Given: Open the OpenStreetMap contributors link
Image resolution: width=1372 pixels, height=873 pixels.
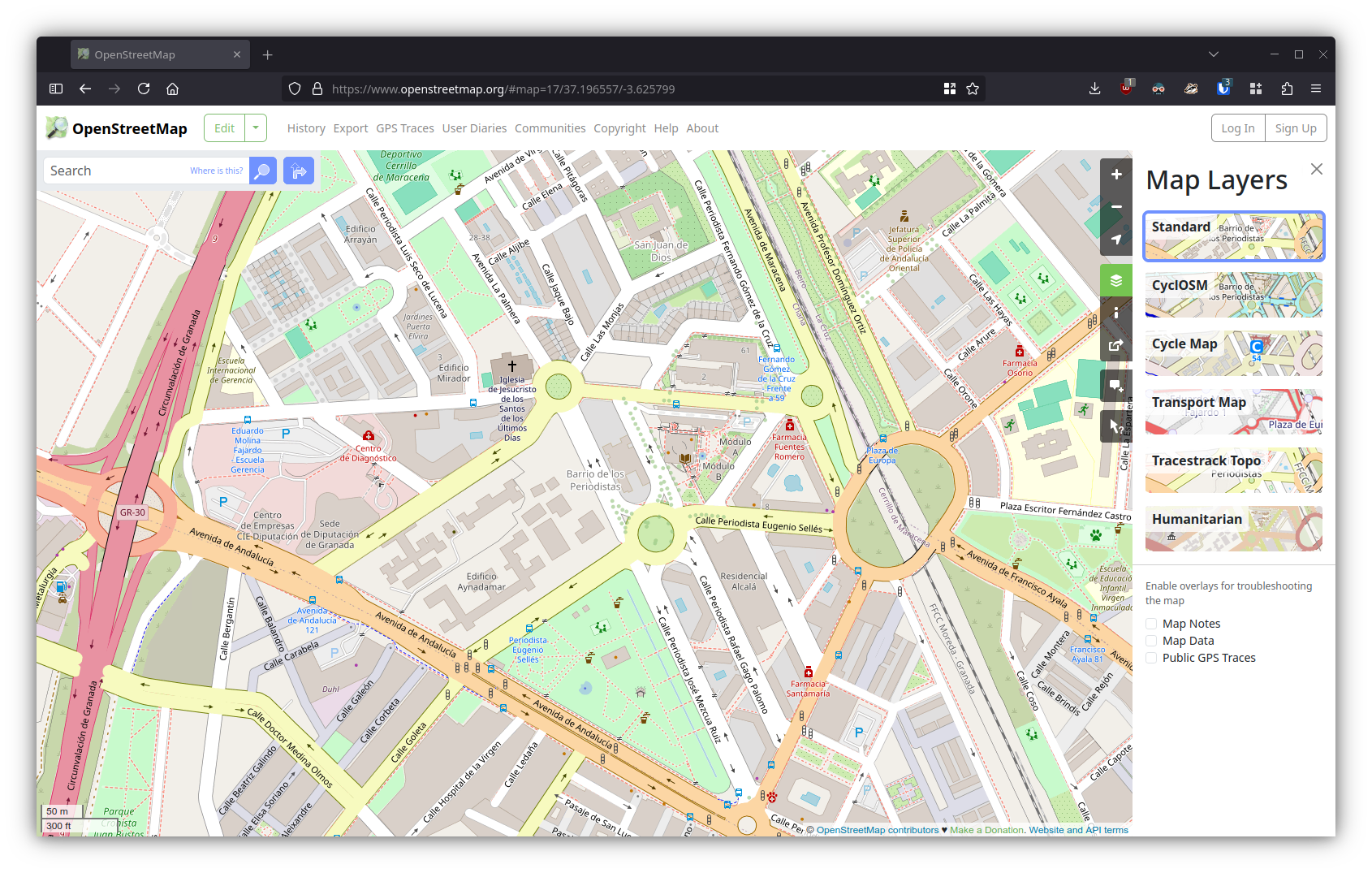Looking at the screenshot, I should click(x=877, y=830).
